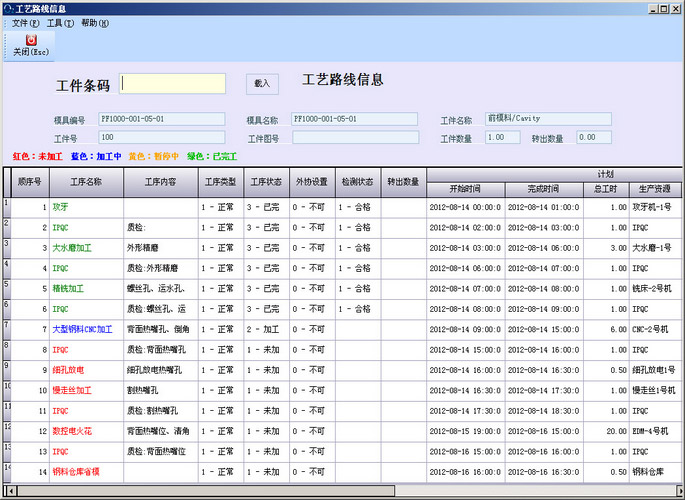
Task: Click the red 关闭(Esc) toolbar icon
Action: click(x=30, y=40)
